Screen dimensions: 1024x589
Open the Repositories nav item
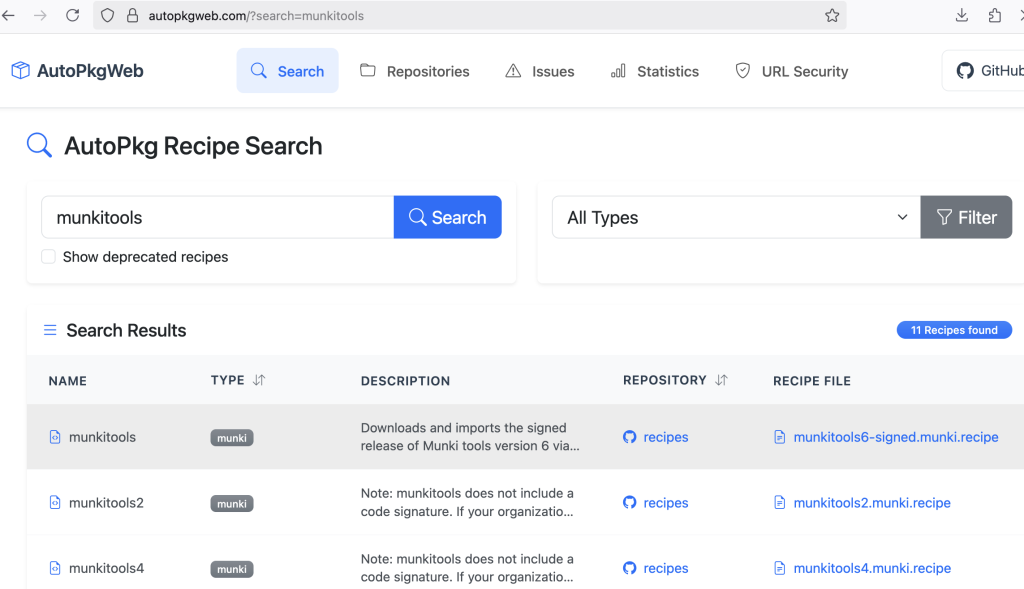coord(415,71)
